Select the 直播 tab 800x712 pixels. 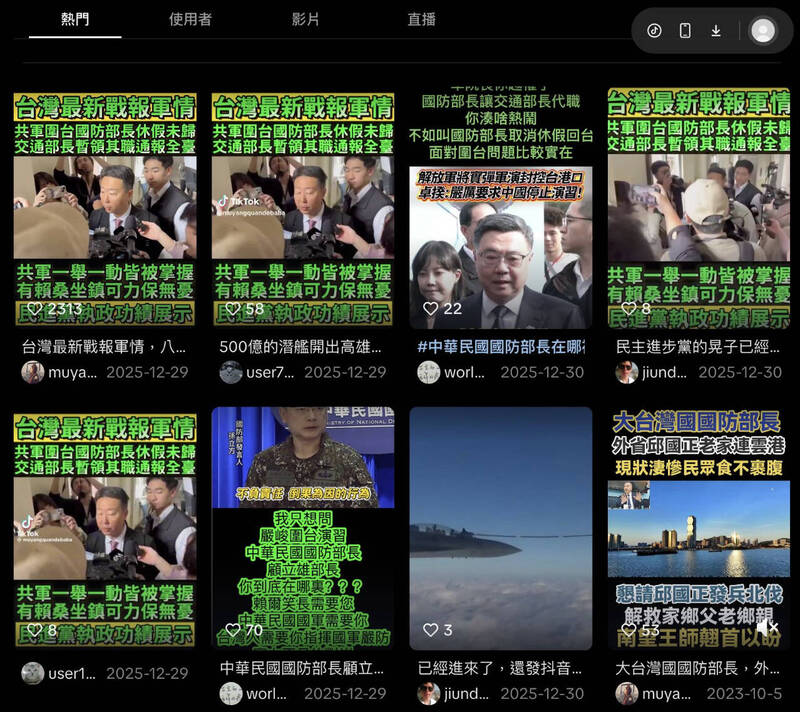pyautogui.click(x=421, y=19)
